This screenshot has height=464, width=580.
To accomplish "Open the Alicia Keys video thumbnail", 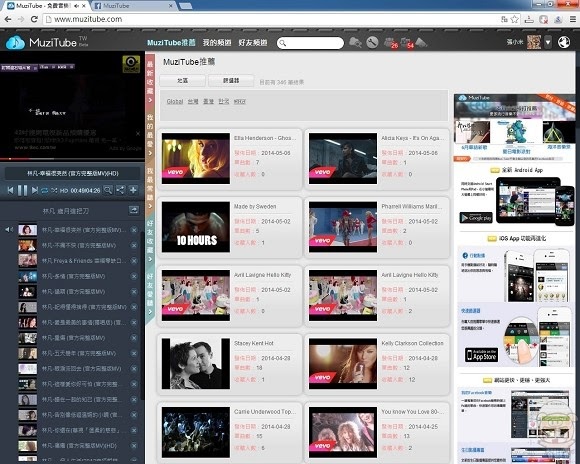I will pos(343,159).
